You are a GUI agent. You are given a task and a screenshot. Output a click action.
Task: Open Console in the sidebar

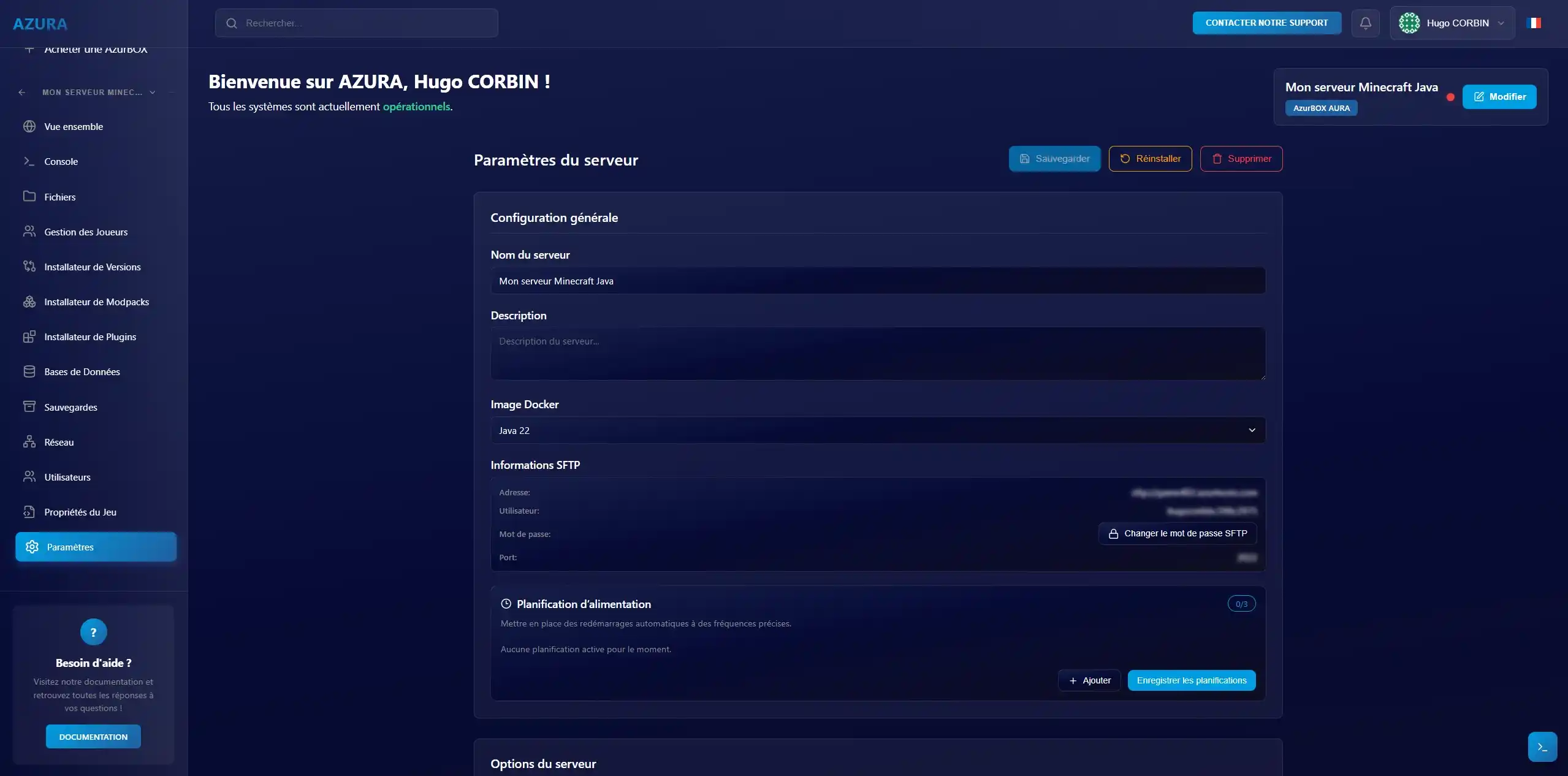(61, 162)
